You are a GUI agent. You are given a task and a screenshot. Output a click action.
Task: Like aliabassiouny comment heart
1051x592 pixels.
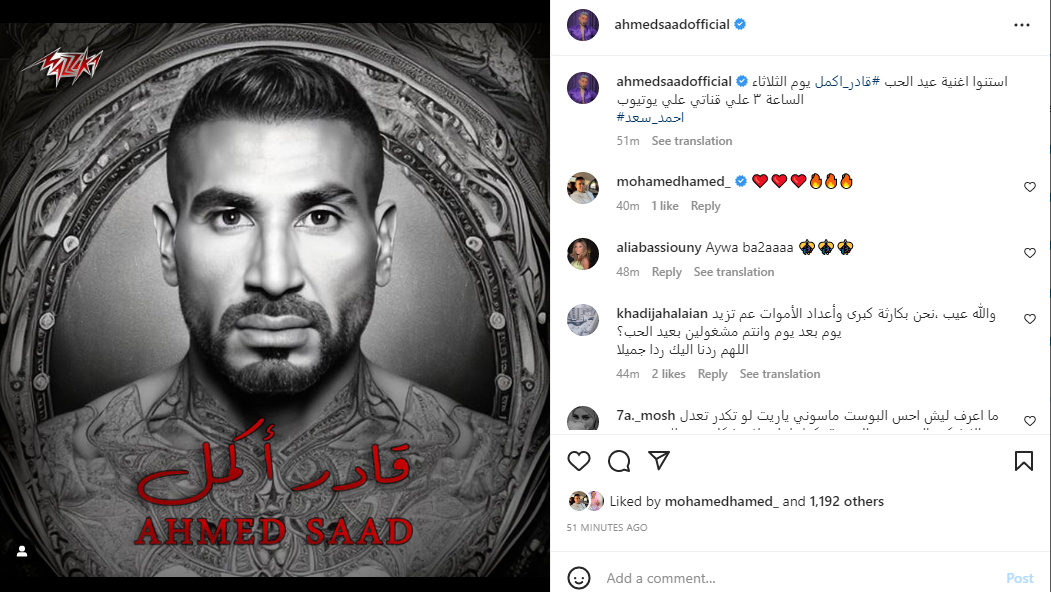tap(1030, 253)
